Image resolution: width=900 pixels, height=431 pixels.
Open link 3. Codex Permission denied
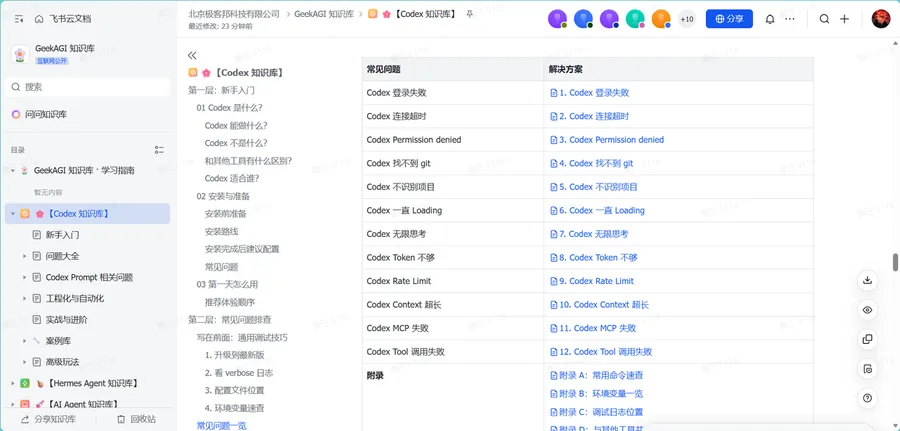pyautogui.click(x=611, y=139)
